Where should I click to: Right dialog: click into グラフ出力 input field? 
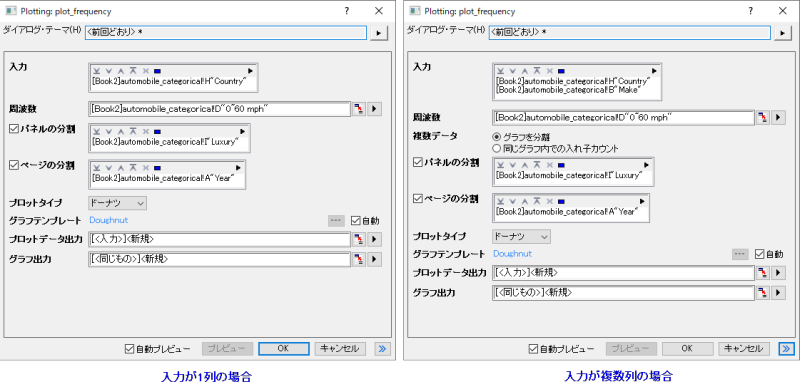coord(623,293)
